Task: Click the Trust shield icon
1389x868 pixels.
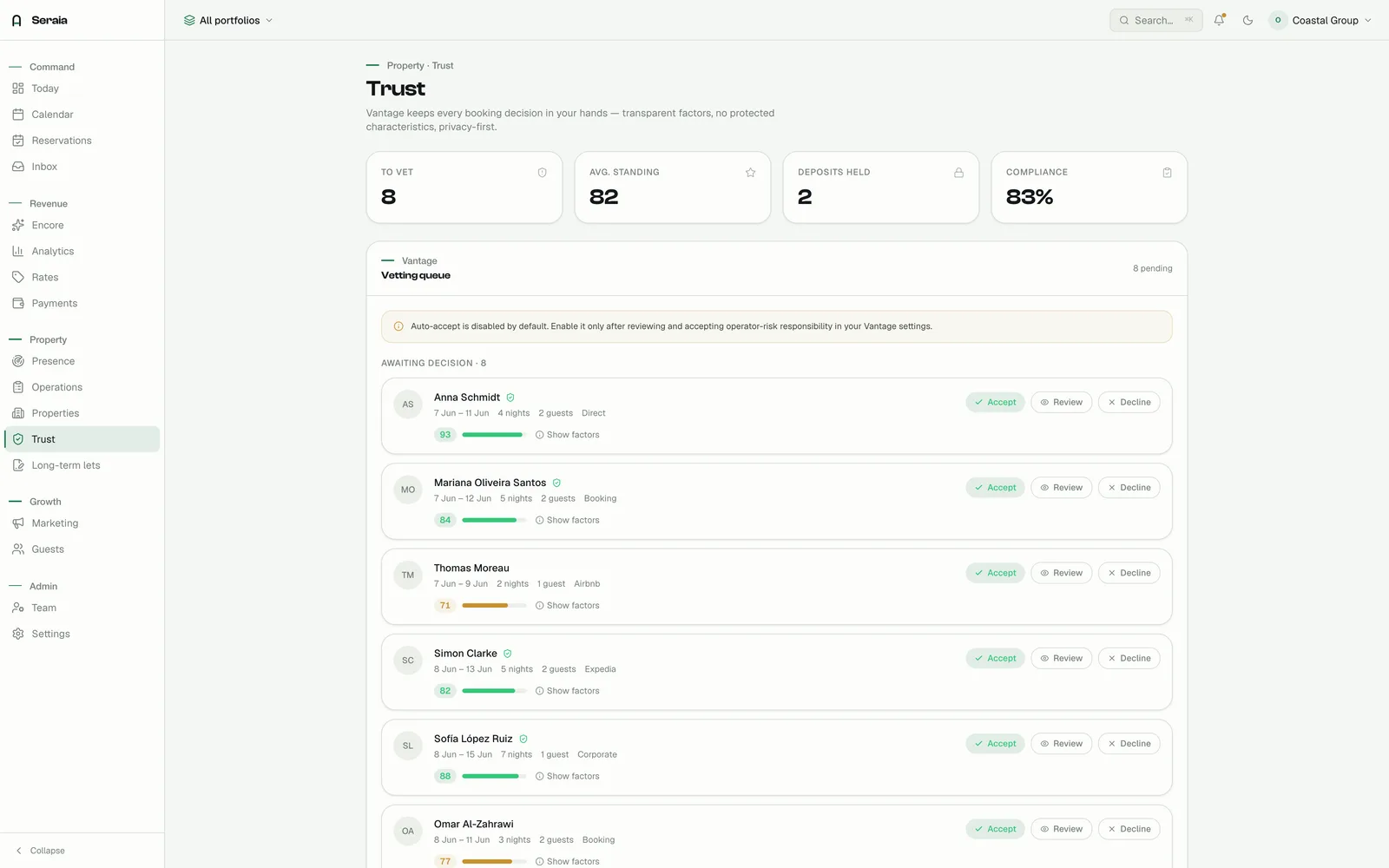Action: pos(18,439)
